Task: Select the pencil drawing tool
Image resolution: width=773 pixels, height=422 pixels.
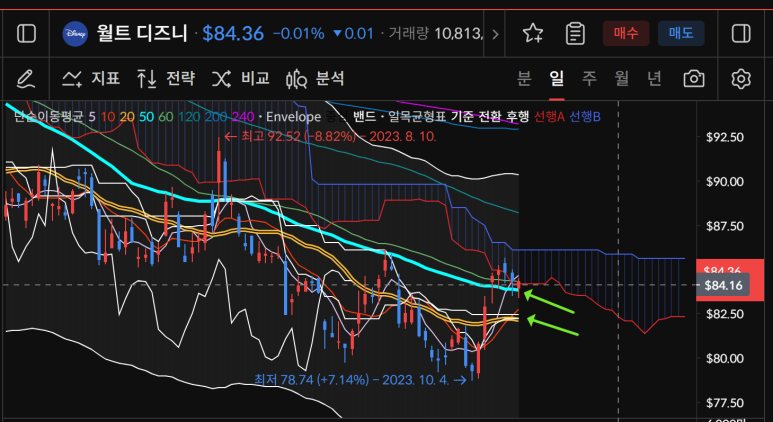Action: point(25,79)
